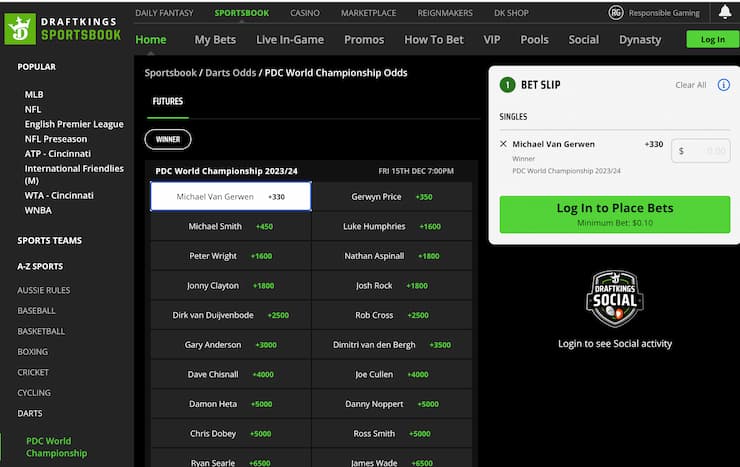Open WNBA sidebar link
This screenshot has height=467, width=740.
pyautogui.click(x=38, y=210)
